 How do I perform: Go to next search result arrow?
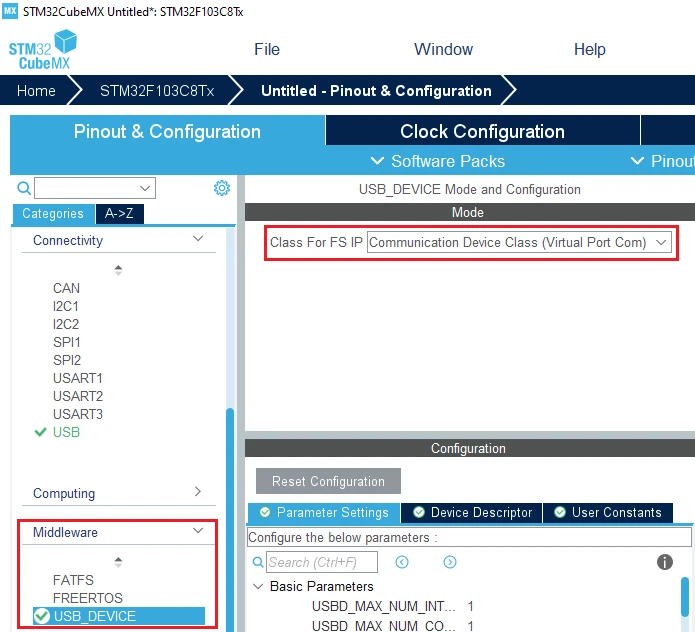(449, 562)
